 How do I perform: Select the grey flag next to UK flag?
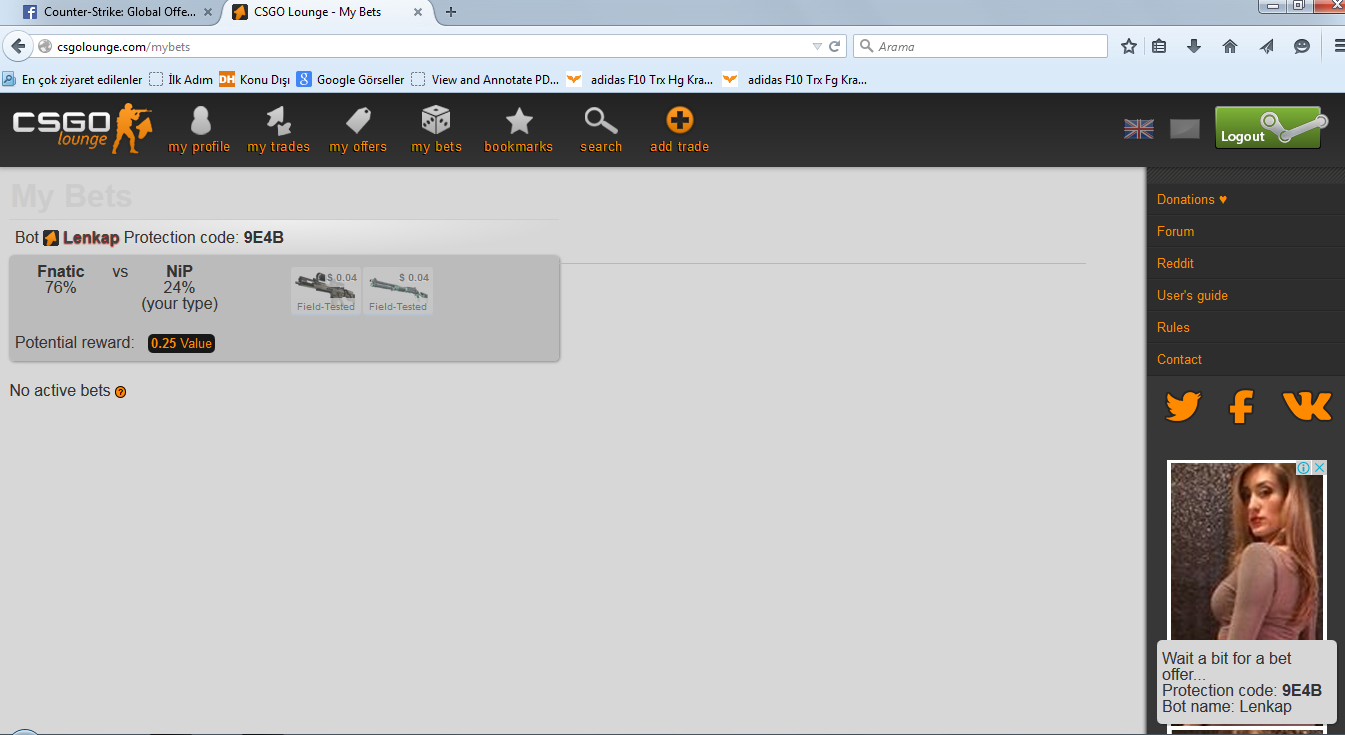point(1185,129)
